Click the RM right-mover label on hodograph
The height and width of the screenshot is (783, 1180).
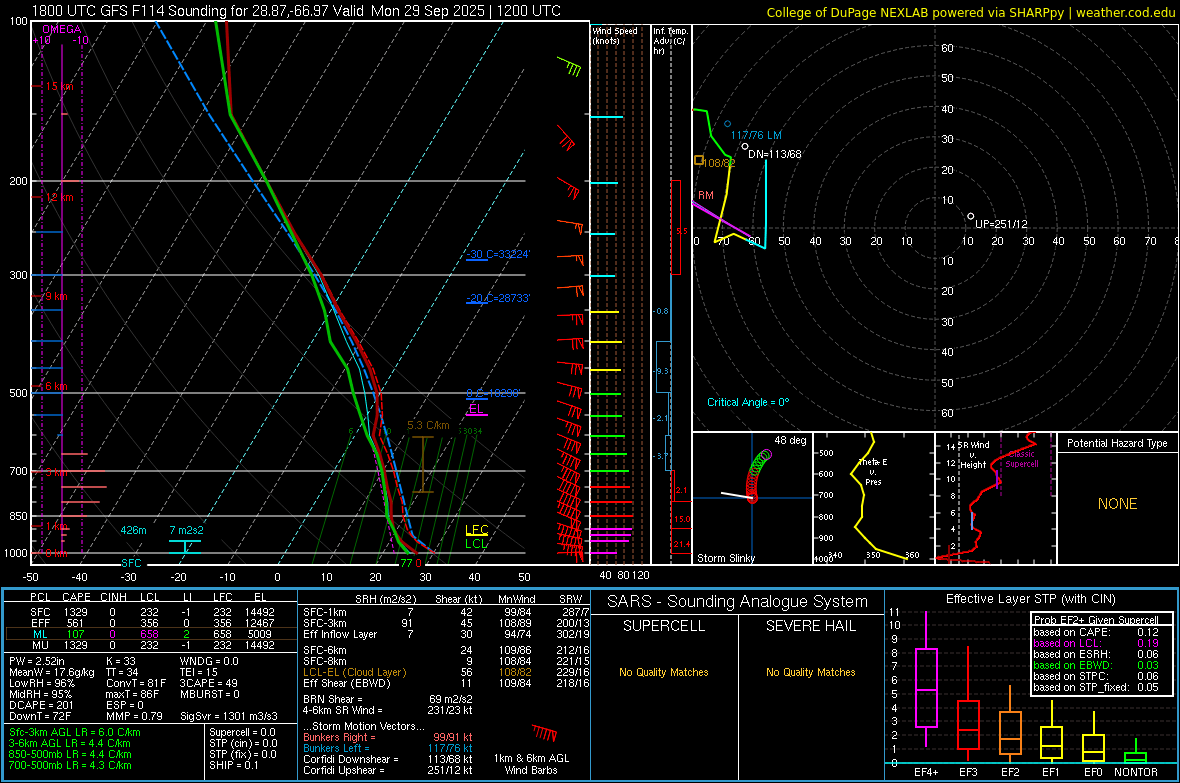coord(705,196)
